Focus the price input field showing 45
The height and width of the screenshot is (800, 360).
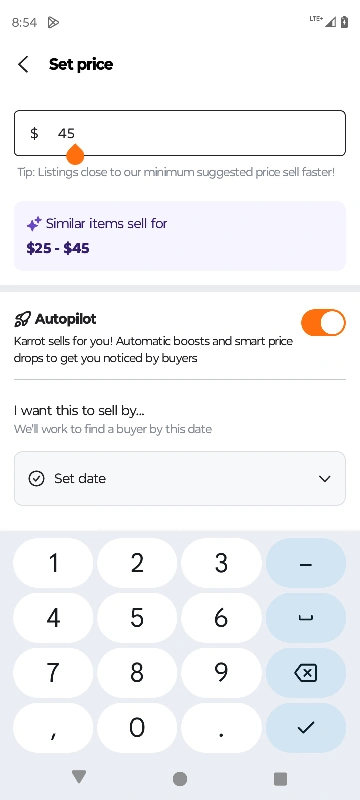coord(179,133)
